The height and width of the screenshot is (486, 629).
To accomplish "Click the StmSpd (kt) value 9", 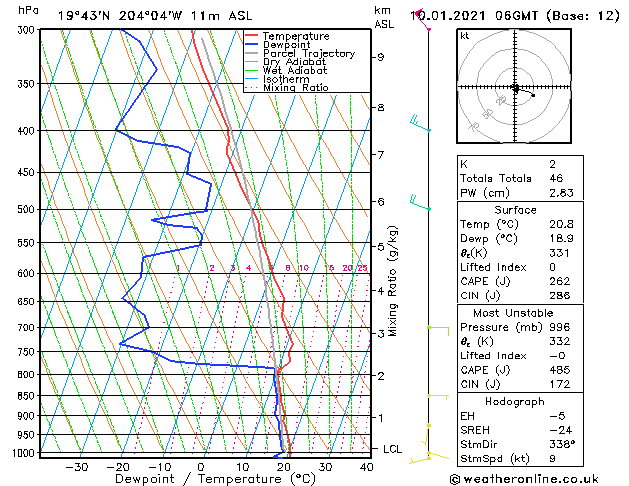I will pyautogui.click(x=552, y=459).
